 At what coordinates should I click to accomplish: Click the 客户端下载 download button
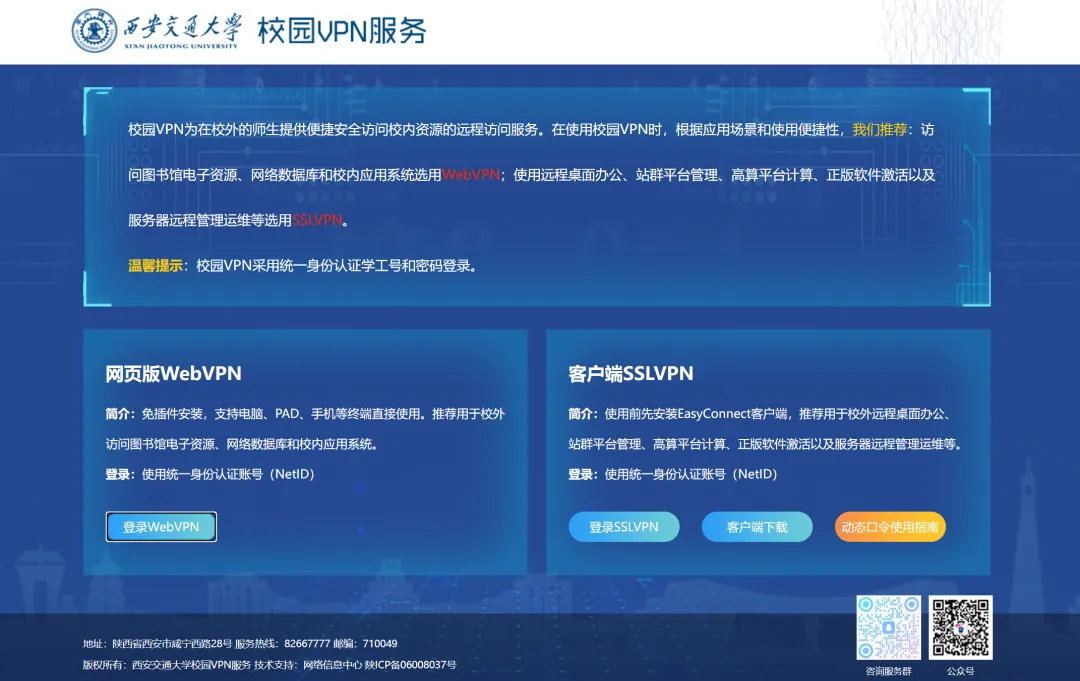point(757,527)
